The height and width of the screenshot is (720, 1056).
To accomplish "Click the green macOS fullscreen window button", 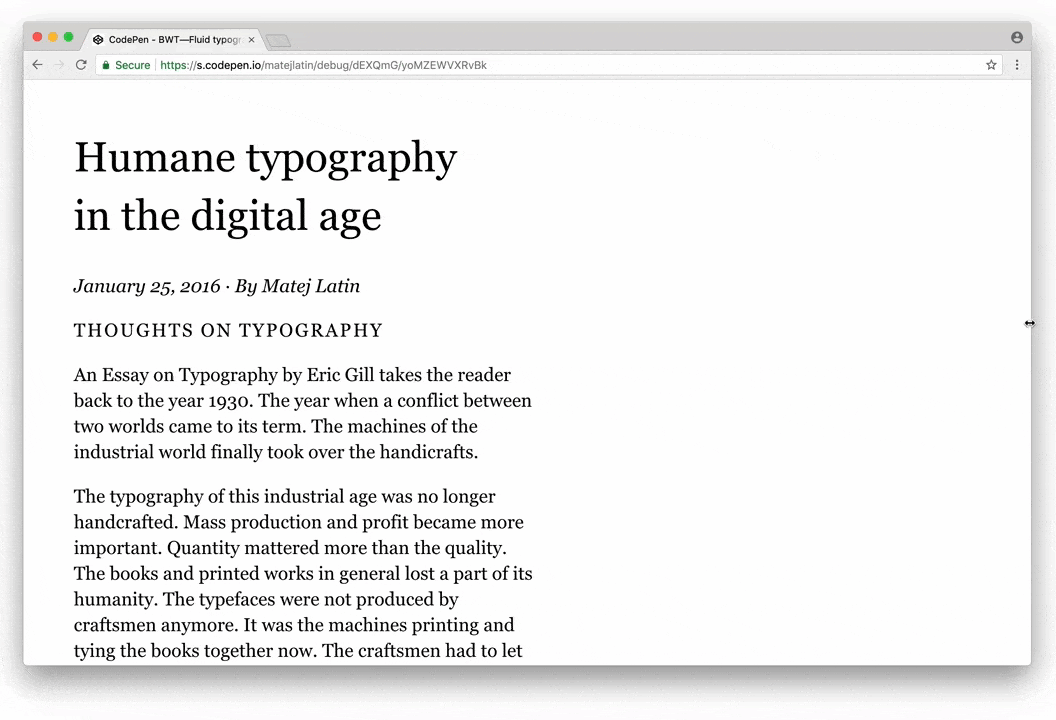I will pyautogui.click(x=69, y=37).
